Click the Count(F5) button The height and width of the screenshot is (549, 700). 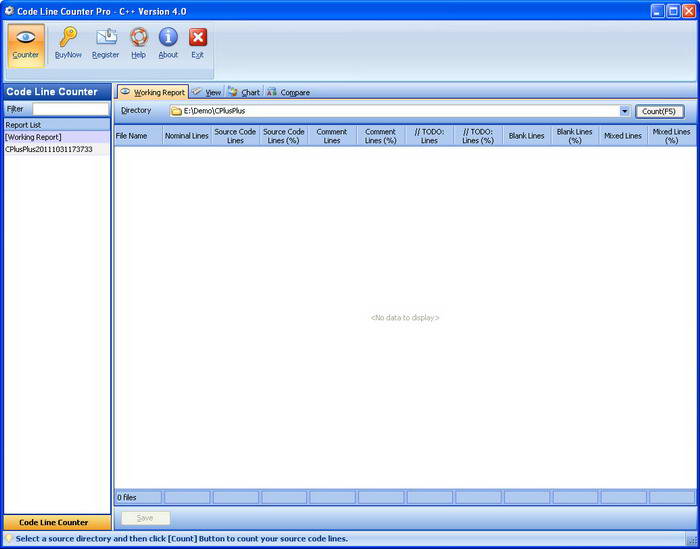659,112
